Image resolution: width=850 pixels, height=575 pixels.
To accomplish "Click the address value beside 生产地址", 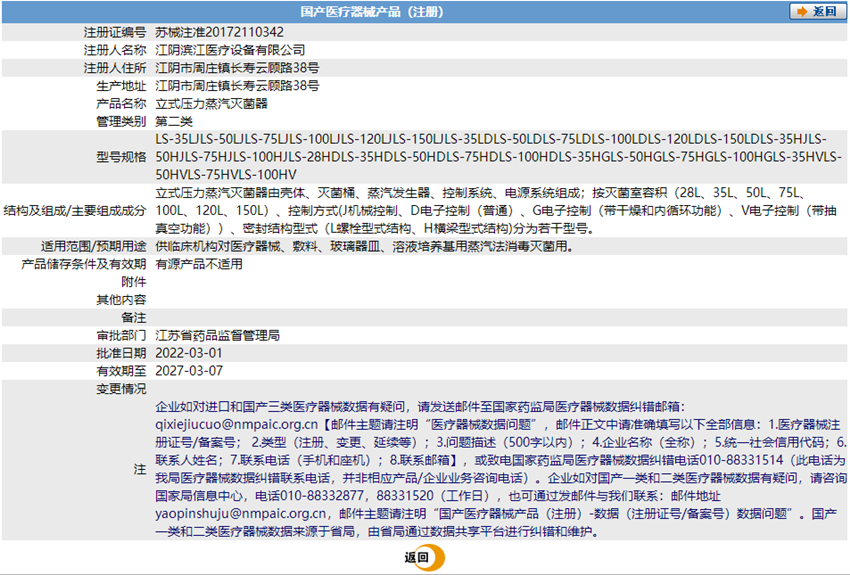I will (x=237, y=86).
